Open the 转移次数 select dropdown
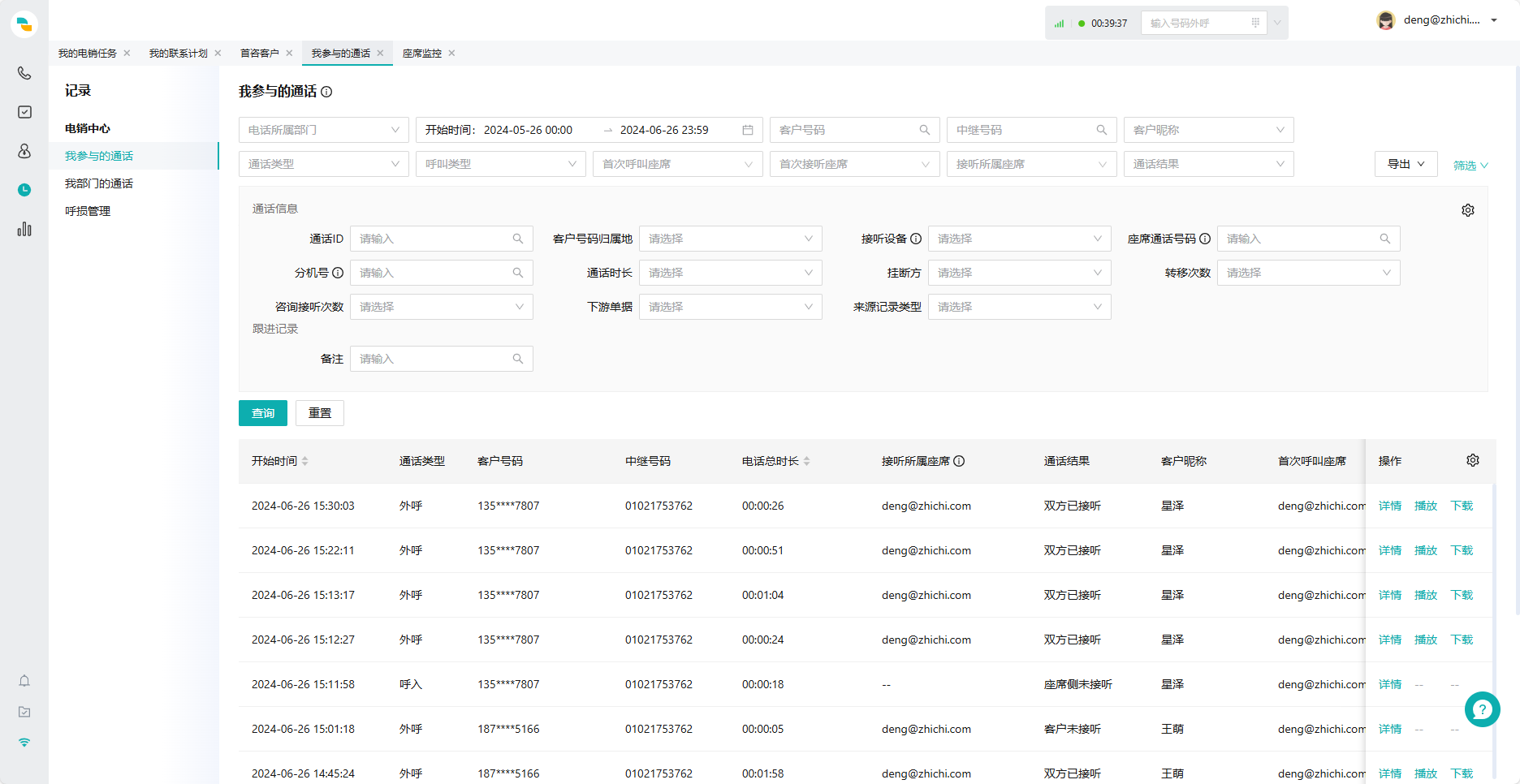Viewport: 1520px width, 784px height. tap(1309, 273)
